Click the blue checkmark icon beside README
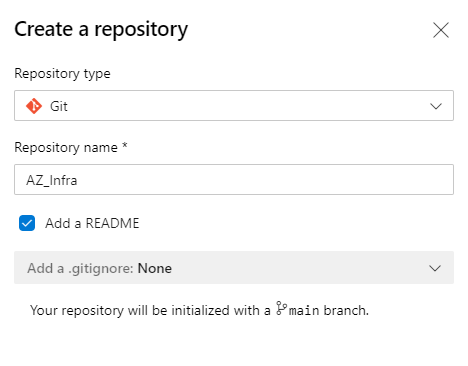Screen dimensions: 468x366 [27, 223]
